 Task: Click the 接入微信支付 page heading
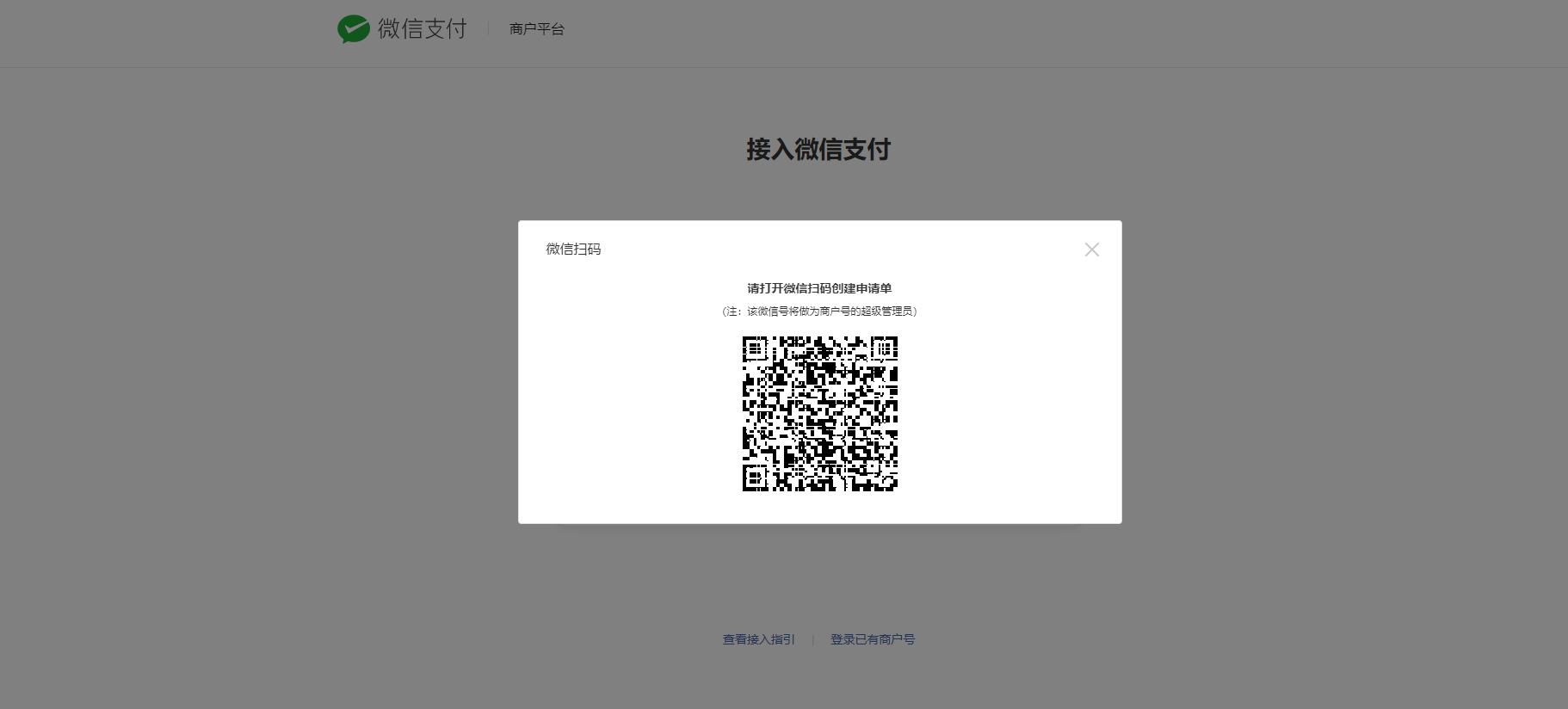(818, 150)
